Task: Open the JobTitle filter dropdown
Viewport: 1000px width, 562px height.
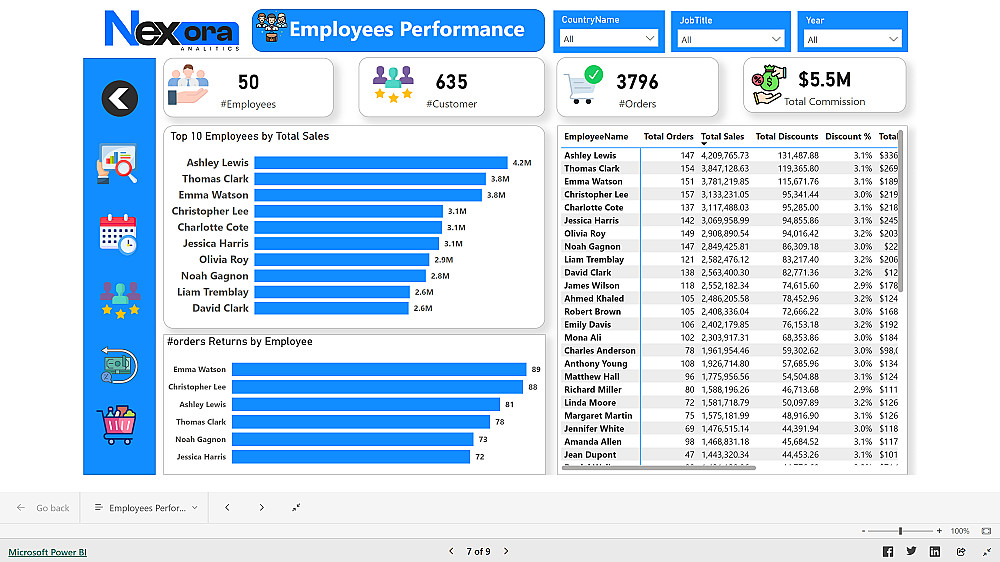Action: pos(730,40)
